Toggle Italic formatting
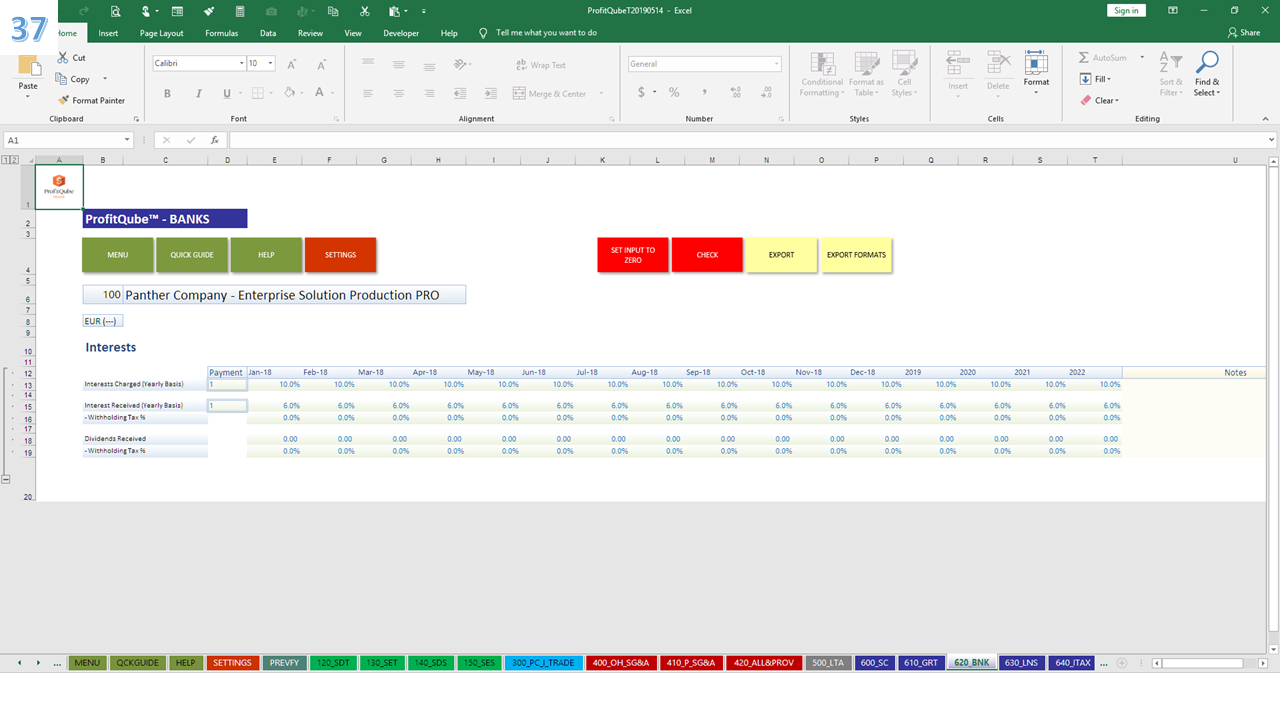The height and width of the screenshot is (720, 1280). (x=198, y=93)
